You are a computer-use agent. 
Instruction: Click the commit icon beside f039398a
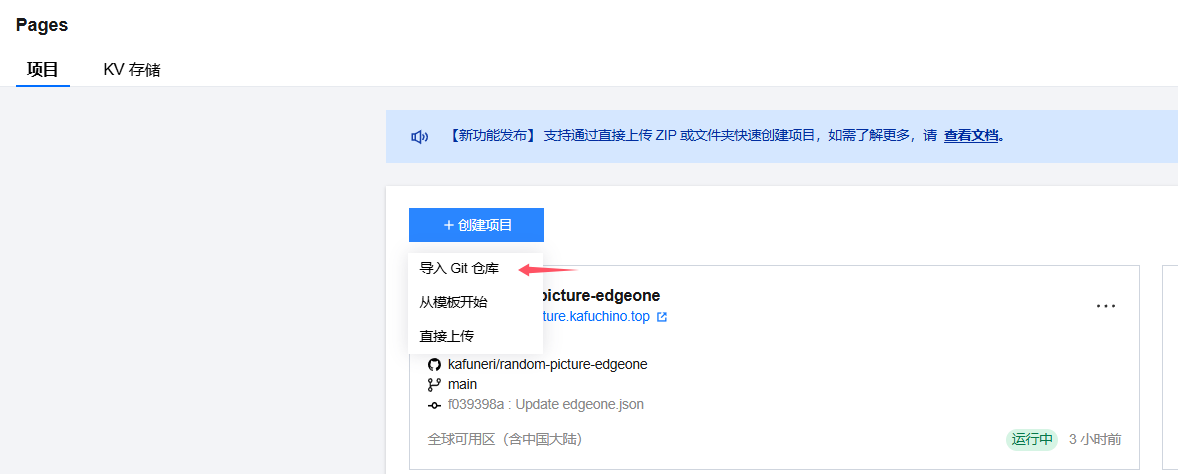click(x=433, y=405)
